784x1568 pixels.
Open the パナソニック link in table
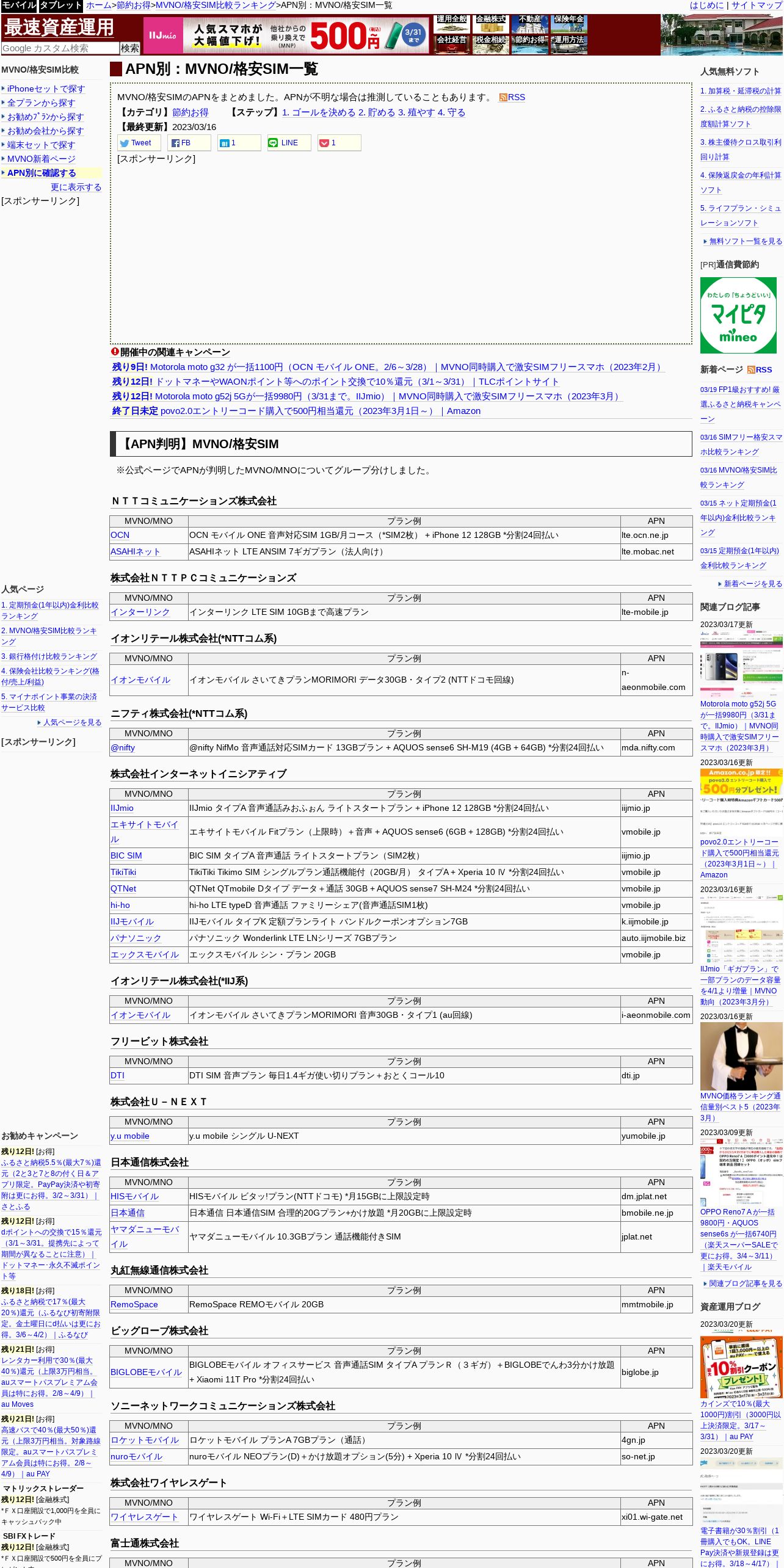click(x=136, y=938)
